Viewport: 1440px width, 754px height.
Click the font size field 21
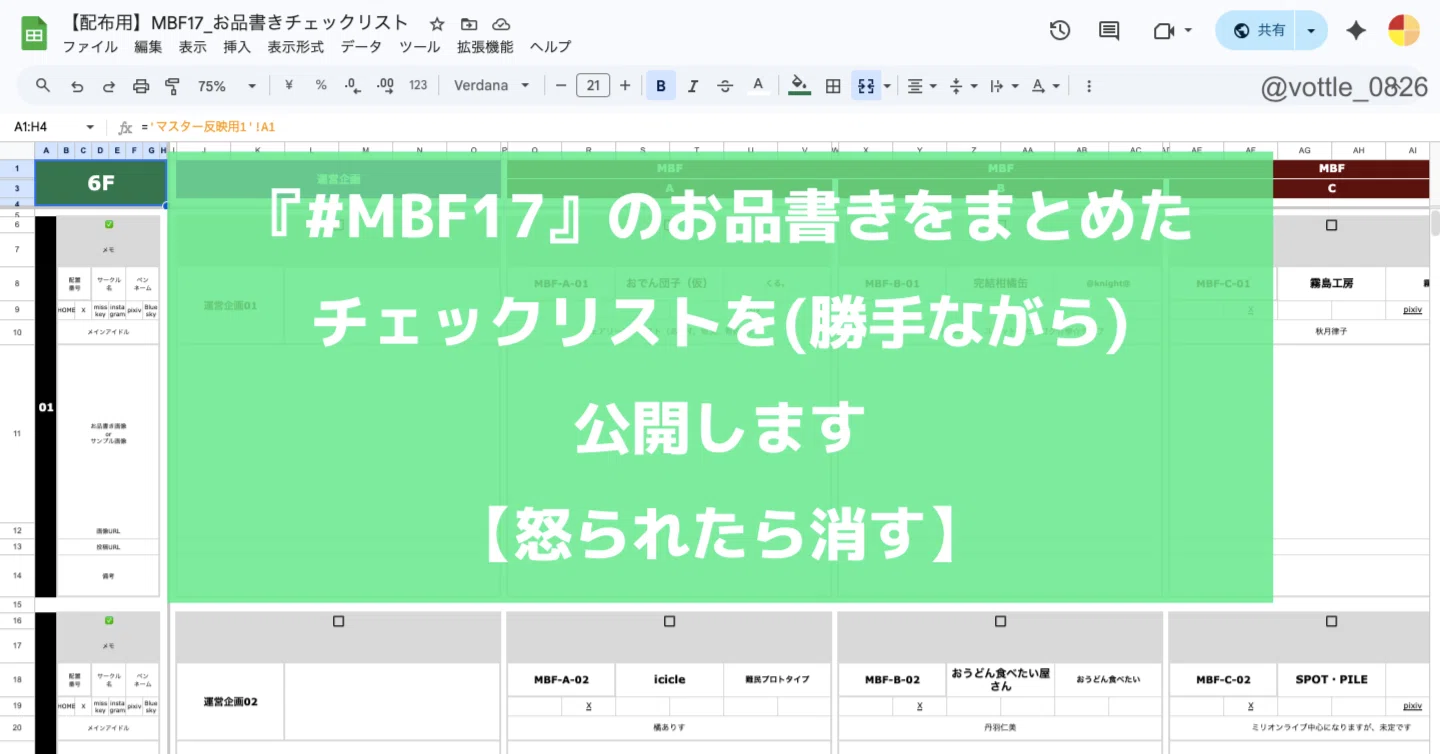click(593, 86)
